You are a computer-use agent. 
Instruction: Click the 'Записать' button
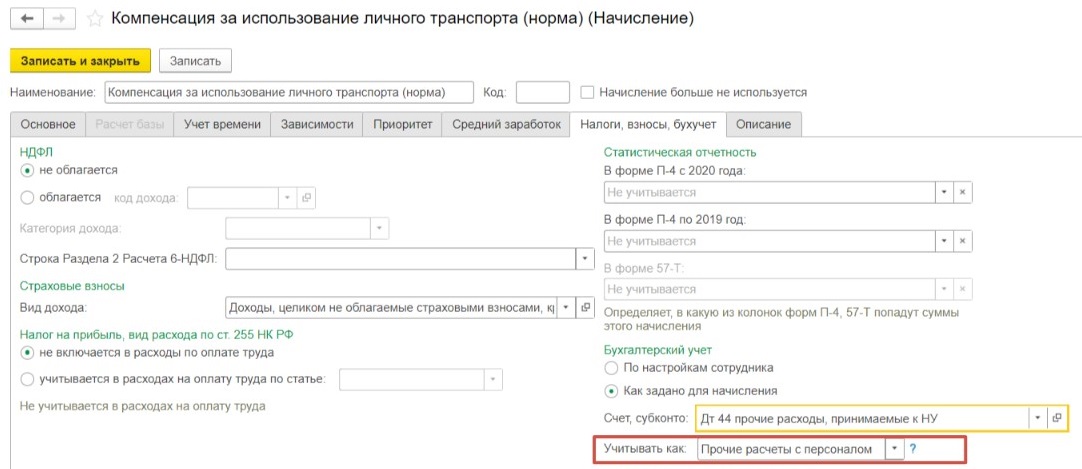pos(195,60)
